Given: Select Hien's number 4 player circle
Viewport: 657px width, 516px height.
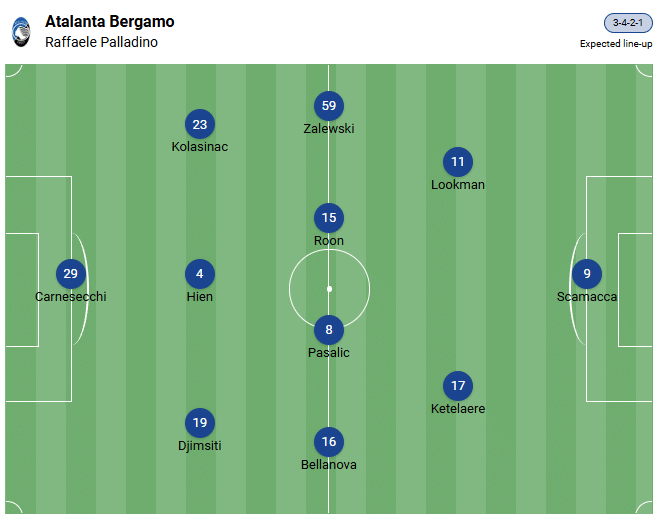Looking at the screenshot, I should tap(200, 274).
